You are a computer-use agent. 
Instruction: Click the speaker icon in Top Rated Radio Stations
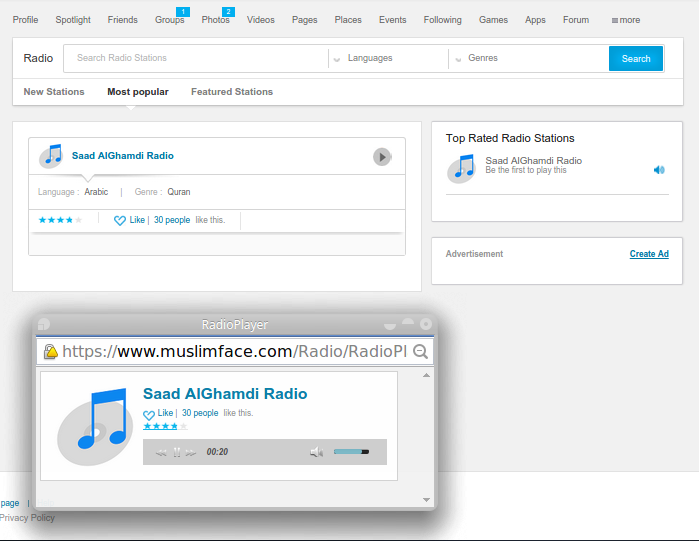659,170
